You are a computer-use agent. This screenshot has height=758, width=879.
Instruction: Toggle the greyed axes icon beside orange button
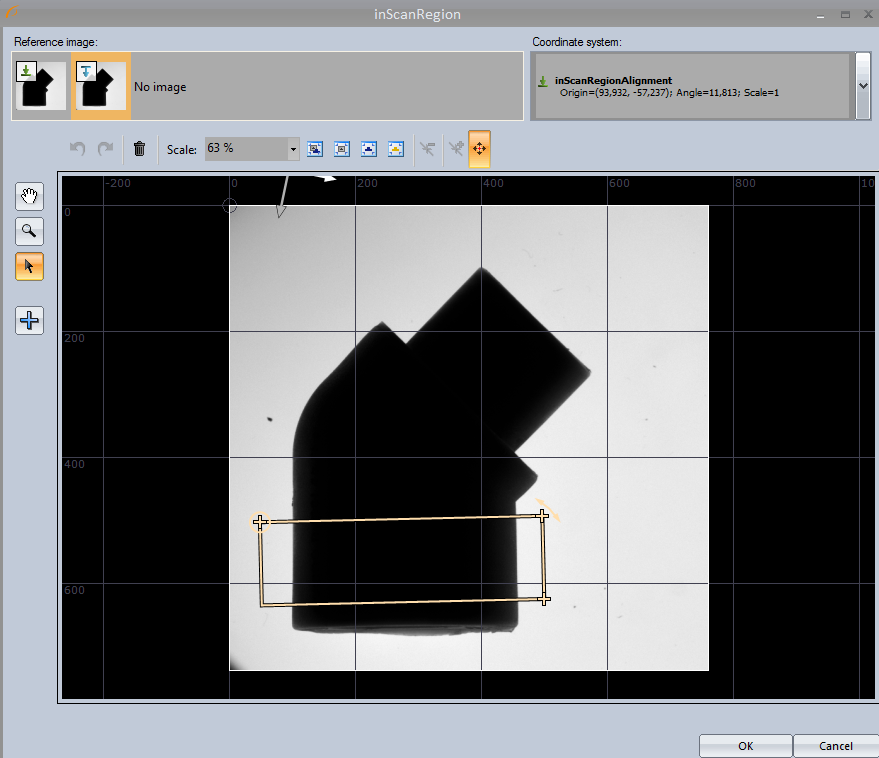click(x=453, y=149)
